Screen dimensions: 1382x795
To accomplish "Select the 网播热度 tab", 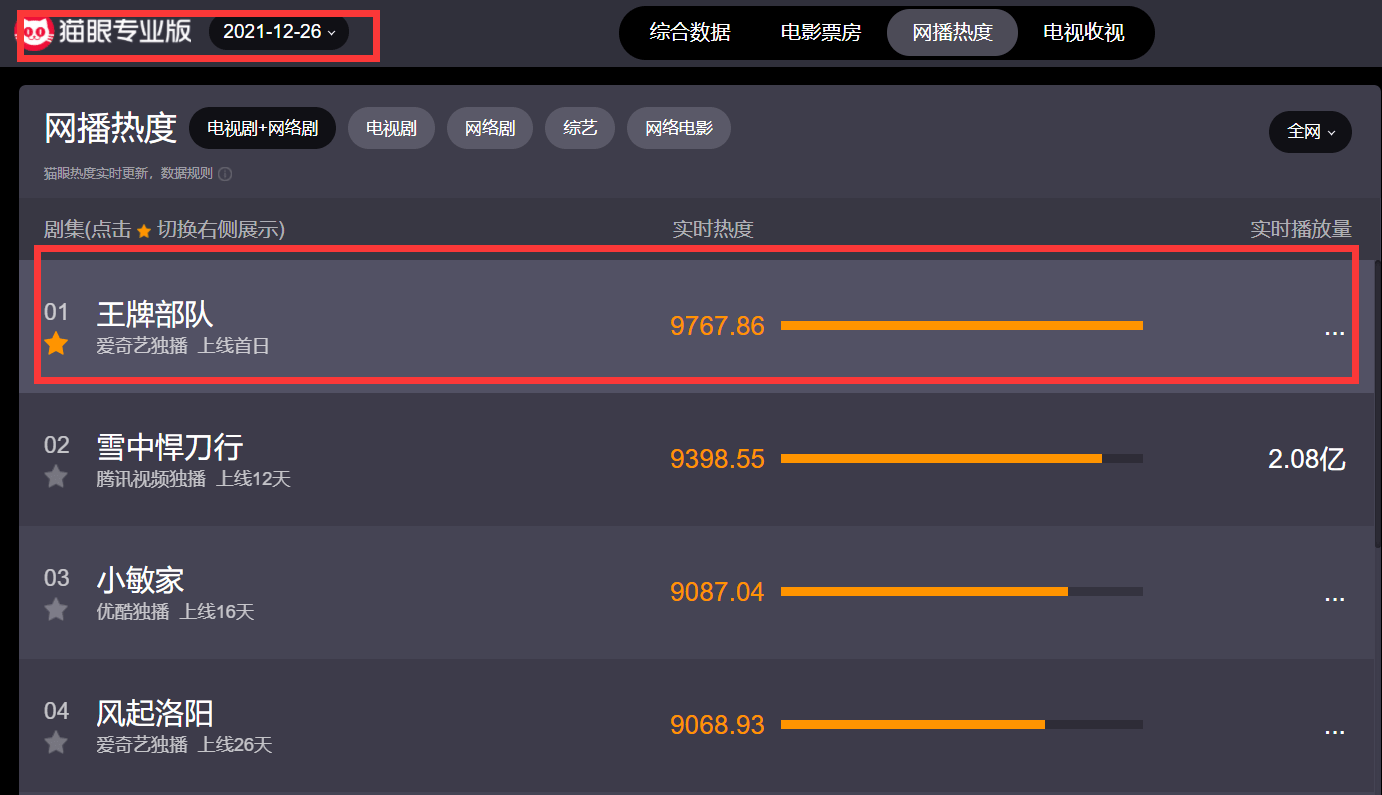I will (952, 32).
